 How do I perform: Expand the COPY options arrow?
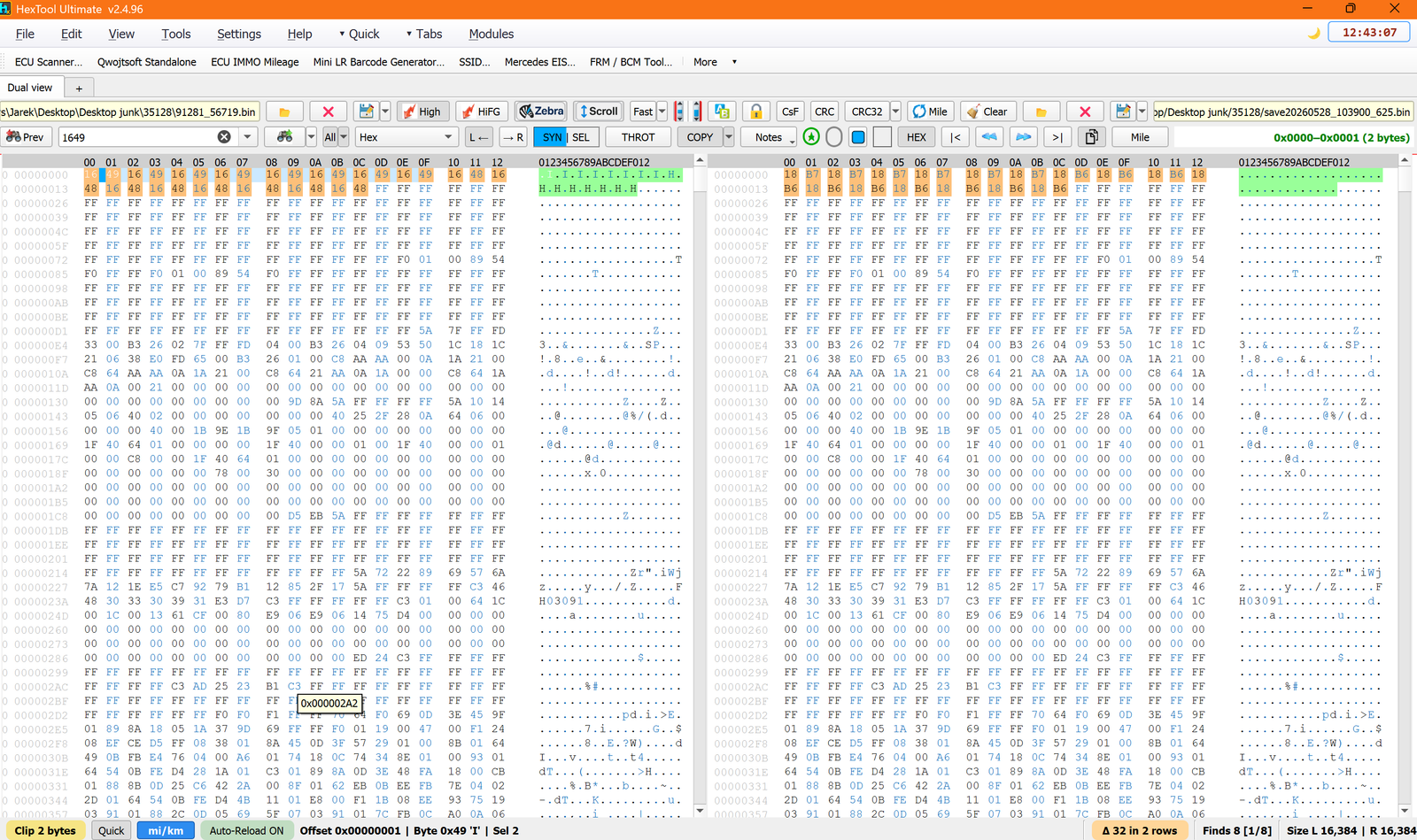[x=729, y=137]
